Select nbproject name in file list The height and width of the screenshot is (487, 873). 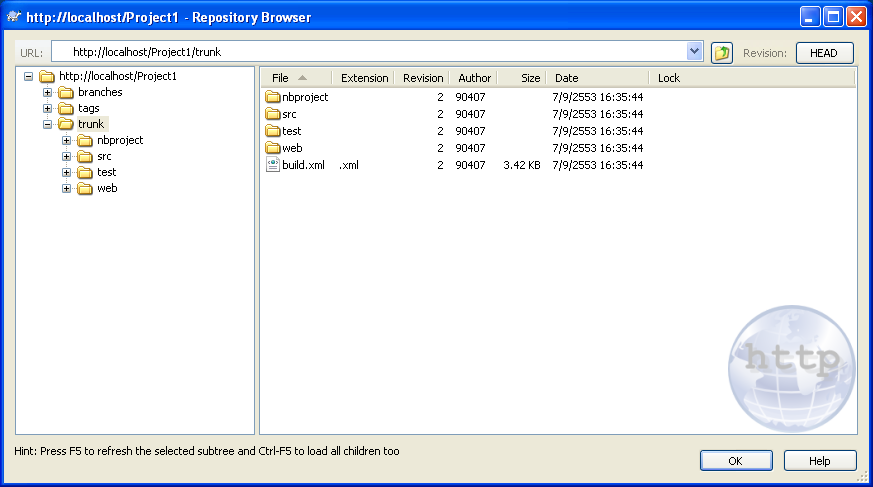tap(305, 97)
